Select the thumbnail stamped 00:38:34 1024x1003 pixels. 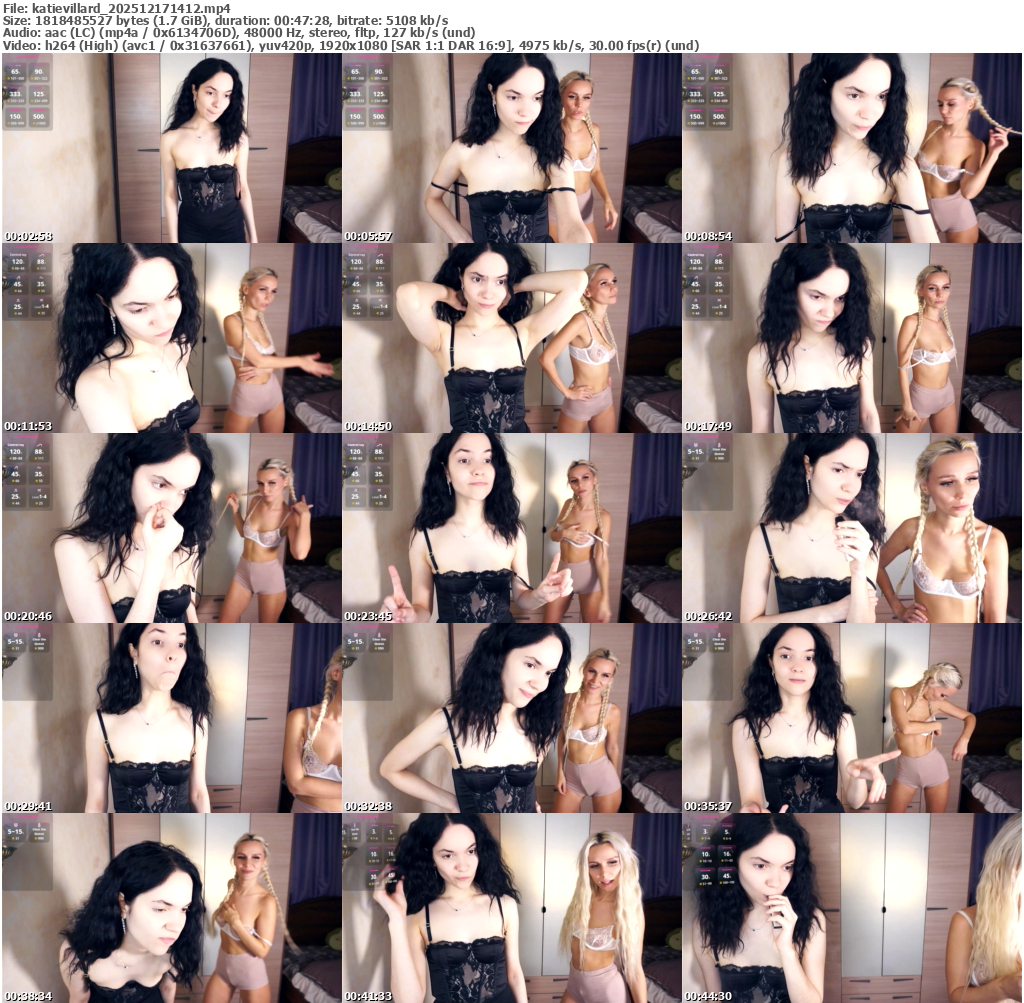171,908
